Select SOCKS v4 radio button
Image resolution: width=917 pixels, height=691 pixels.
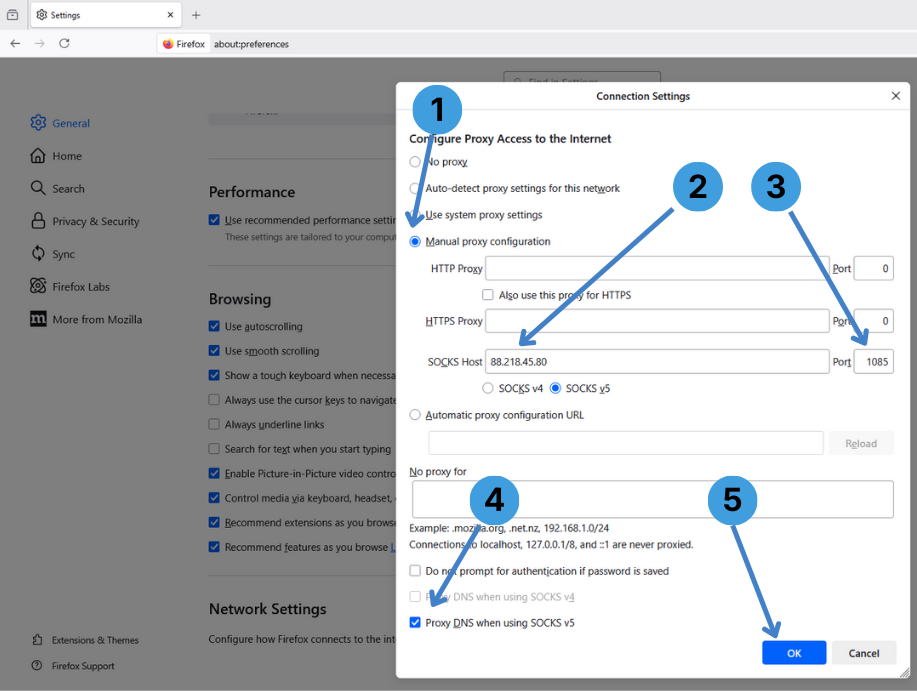(487, 388)
